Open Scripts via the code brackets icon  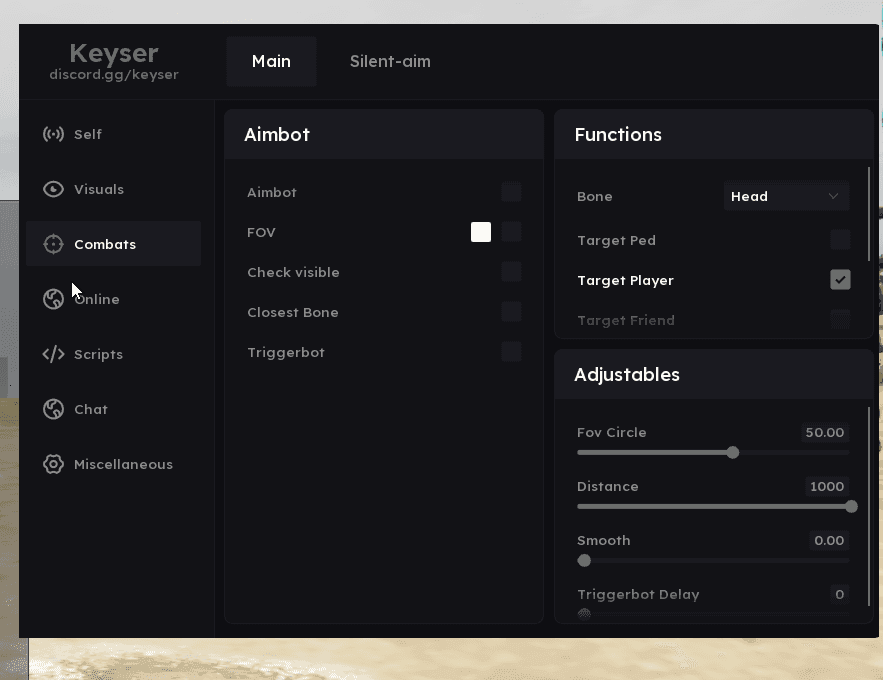(x=53, y=354)
